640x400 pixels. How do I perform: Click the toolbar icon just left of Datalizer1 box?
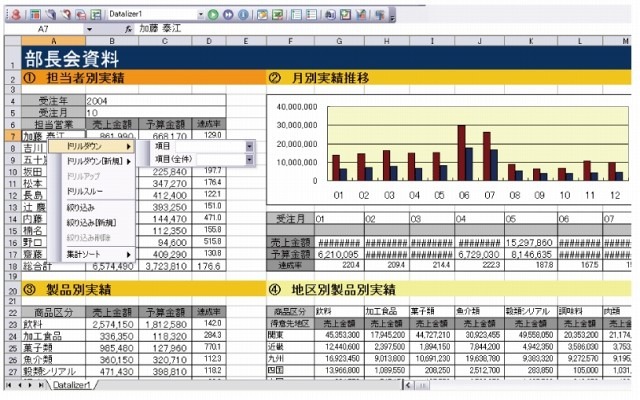point(96,15)
